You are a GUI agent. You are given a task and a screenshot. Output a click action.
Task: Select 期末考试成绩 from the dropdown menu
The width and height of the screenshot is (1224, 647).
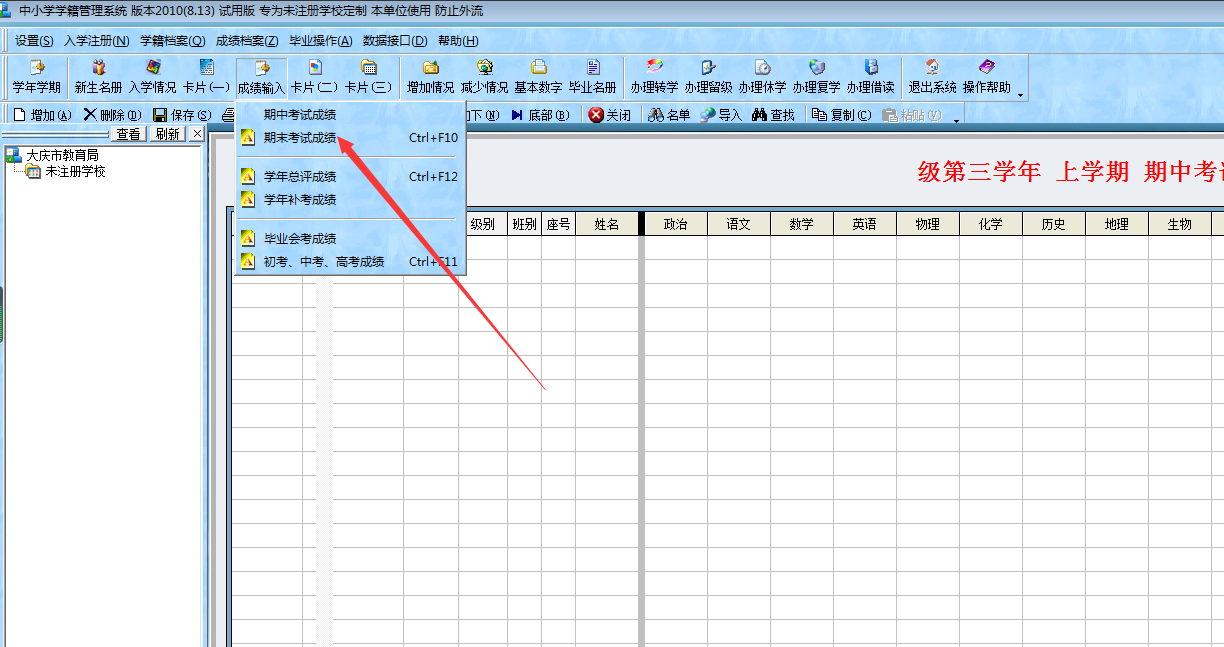(299, 138)
